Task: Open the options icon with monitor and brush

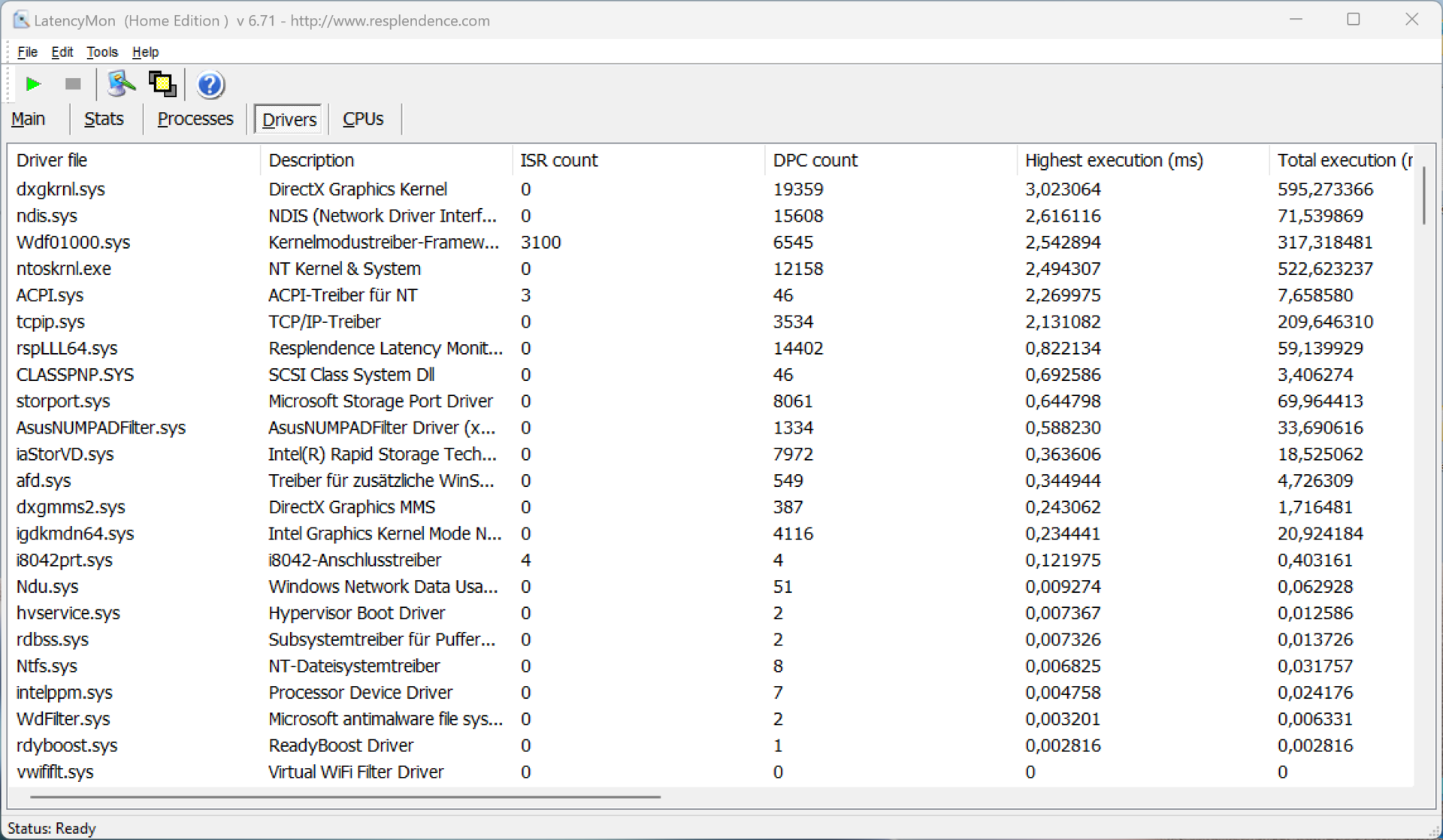Action: [121, 84]
